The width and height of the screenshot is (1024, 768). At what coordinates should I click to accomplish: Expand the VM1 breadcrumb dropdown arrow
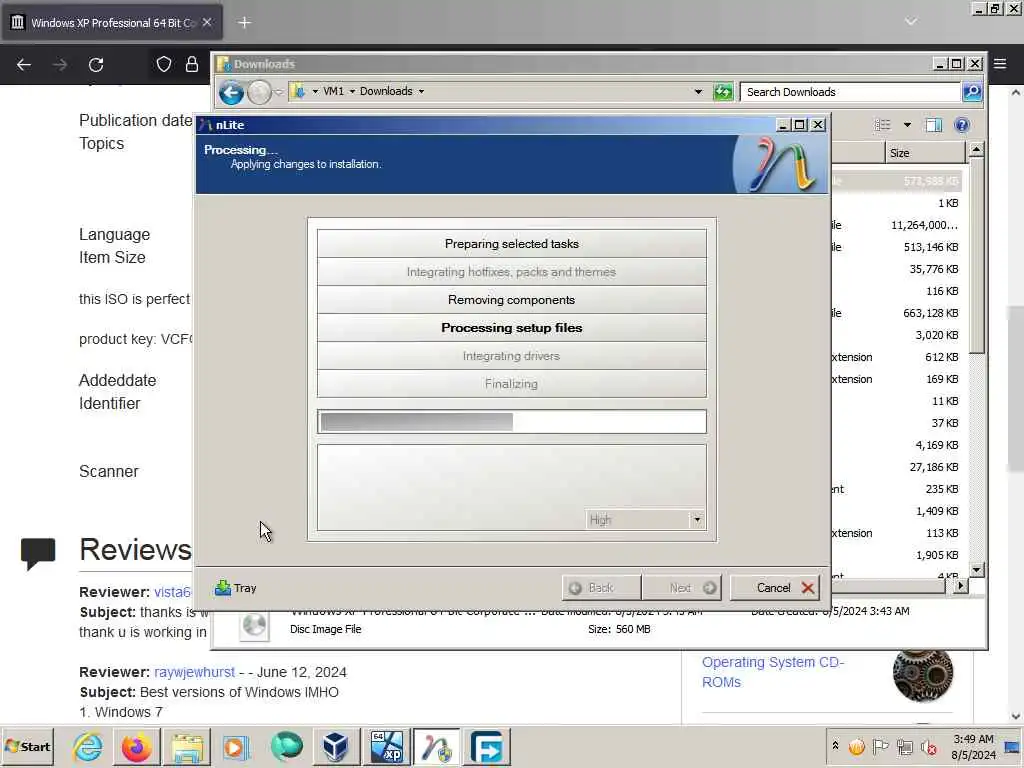tap(352, 91)
